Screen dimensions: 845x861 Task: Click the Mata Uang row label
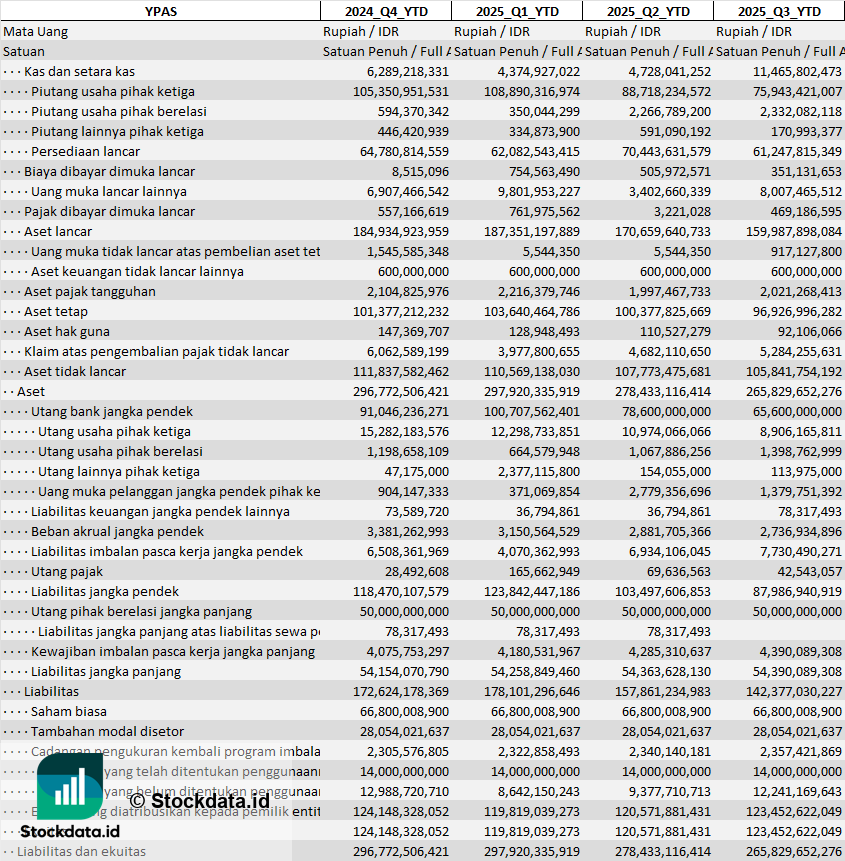[36, 31]
